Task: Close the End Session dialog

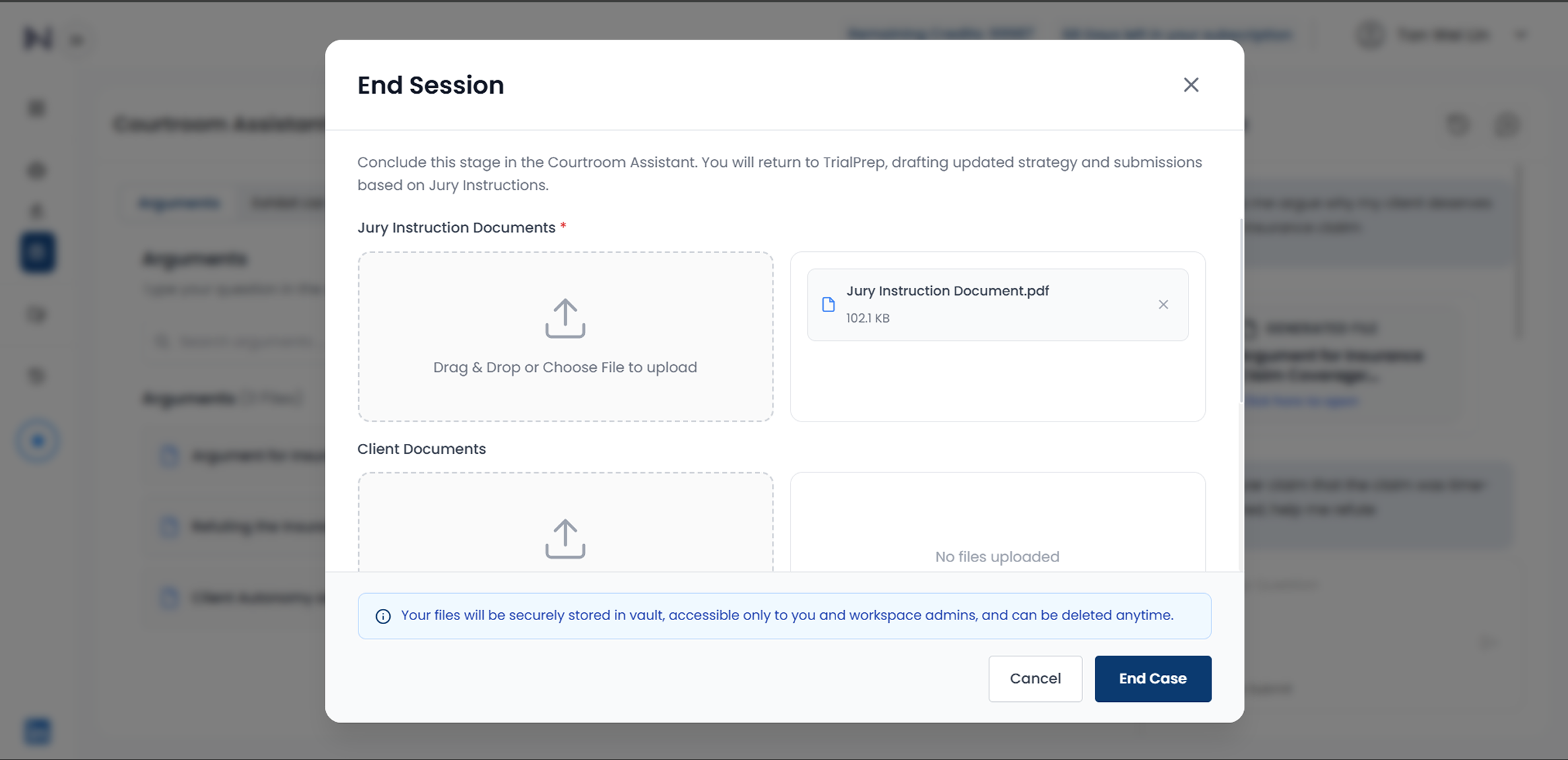Action: point(1191,85)
